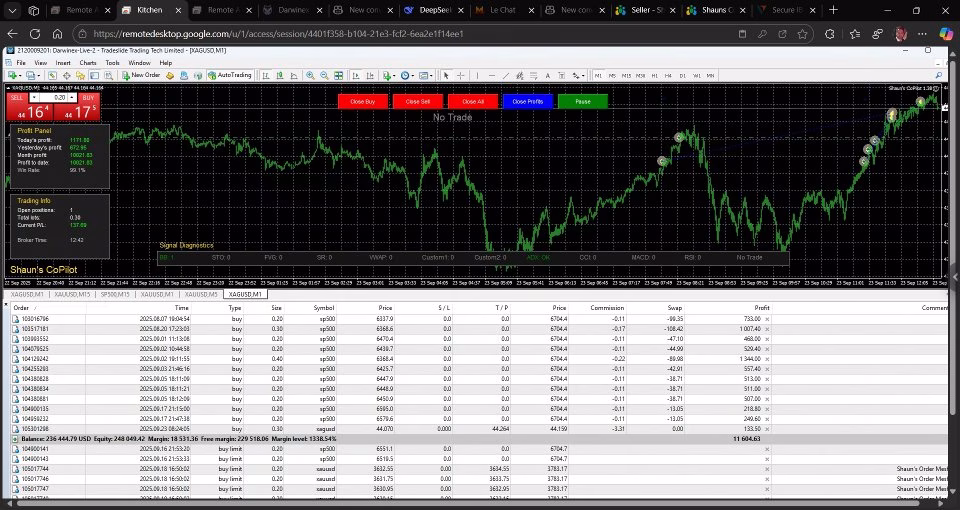Increase lot size with right arrow
This screenshot has height=510, width=960.
[72, 97]
